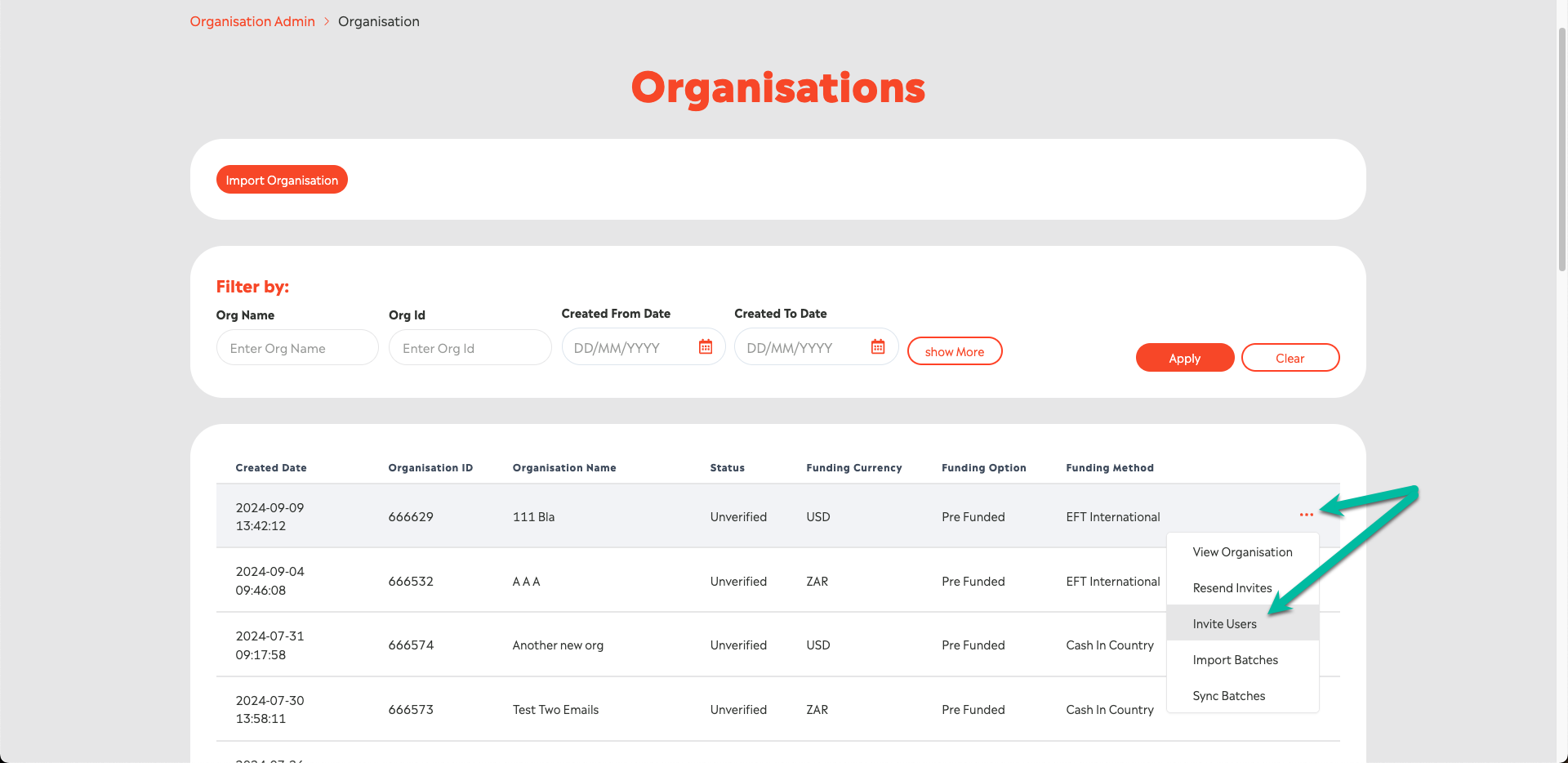Click Sync Batches menu option
Screen dimensions: 1568x763
pos(1228,696)
